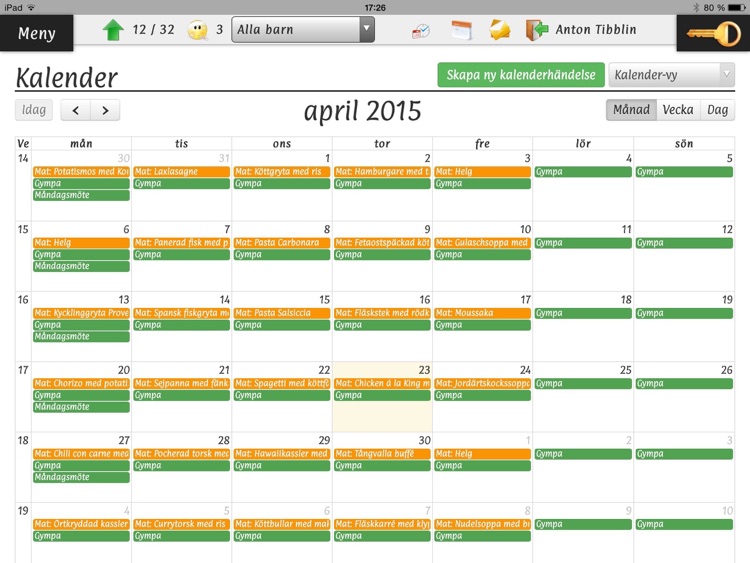The image size is (750, 563).
Task: Open Mat: Spansk fiskgryta event
Action: coord(182,313)
